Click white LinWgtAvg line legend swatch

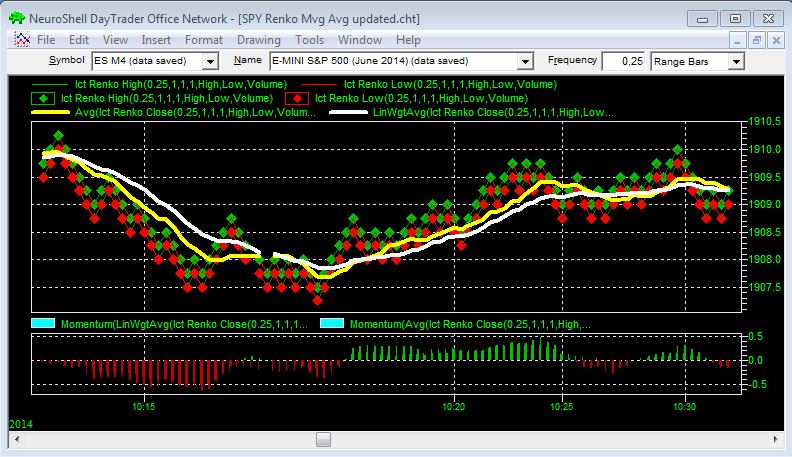348,112
